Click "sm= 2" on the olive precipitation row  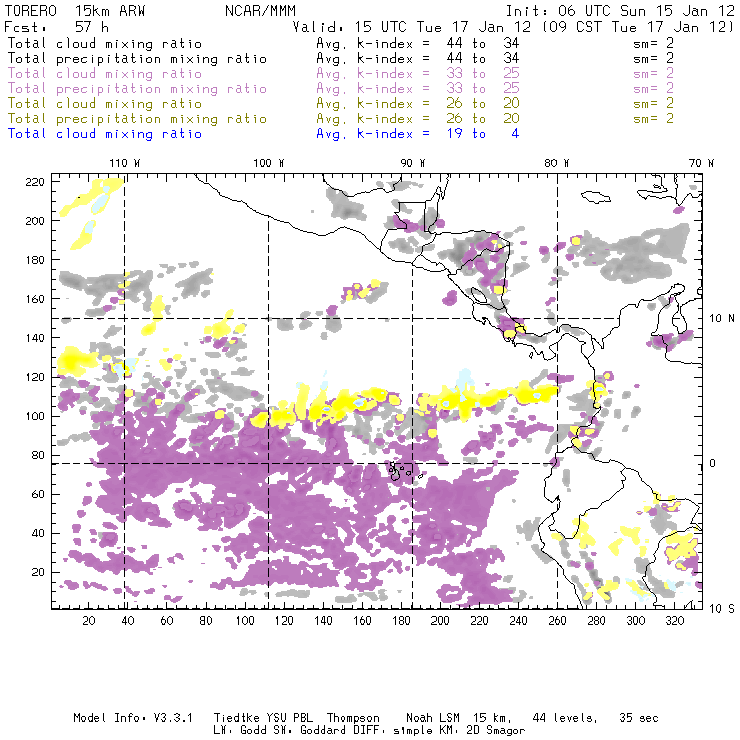point(654,119)
